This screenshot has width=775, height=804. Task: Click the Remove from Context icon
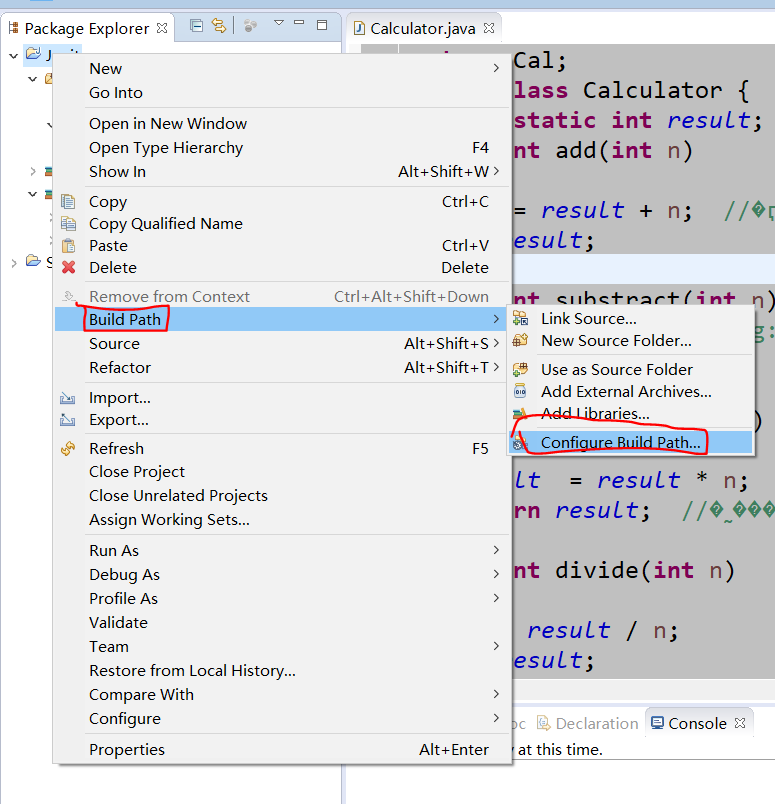pyautogui.click(x=68, y=296)
